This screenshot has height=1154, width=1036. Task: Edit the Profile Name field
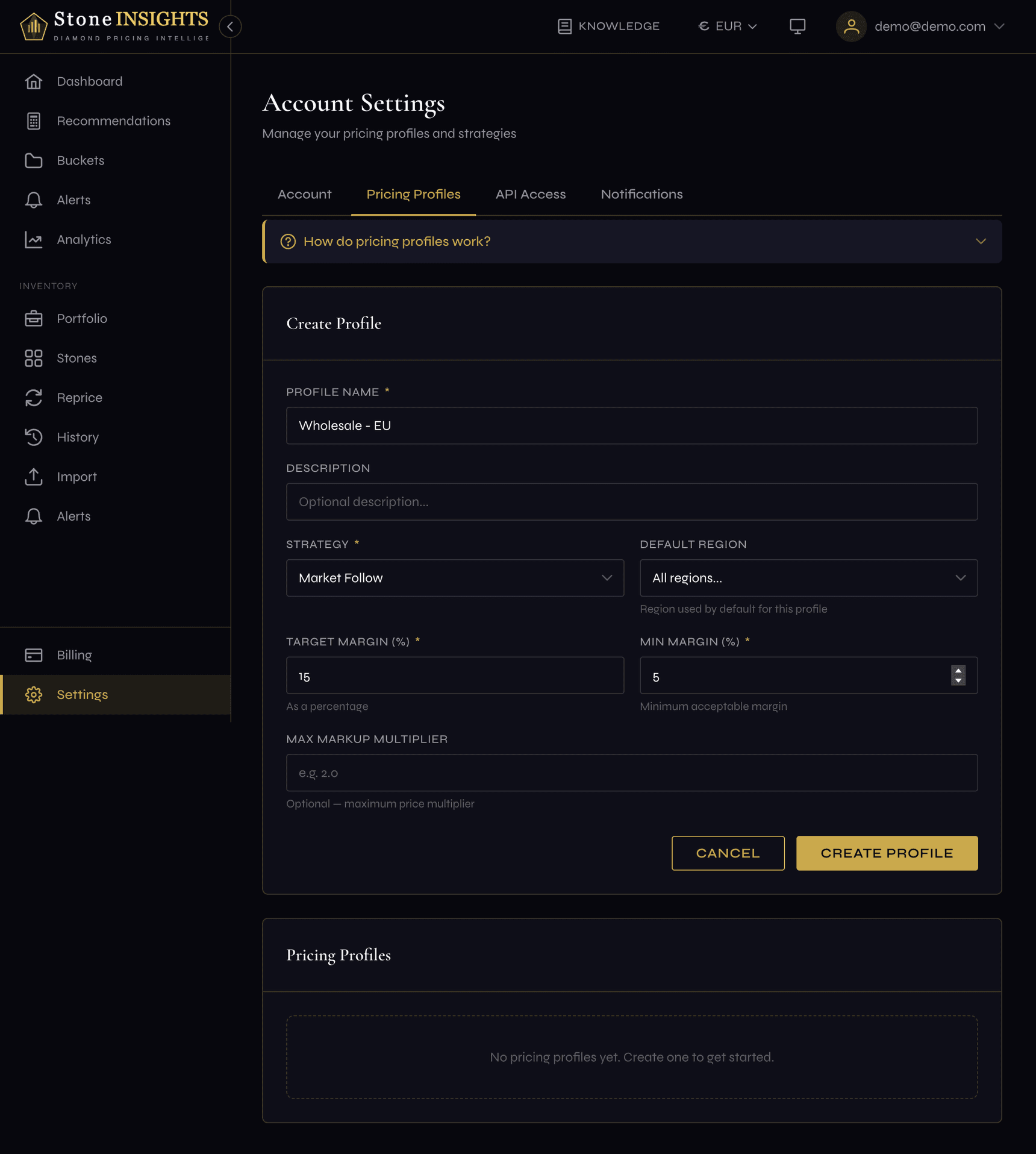pyautogui.click(x=631, y=425)
